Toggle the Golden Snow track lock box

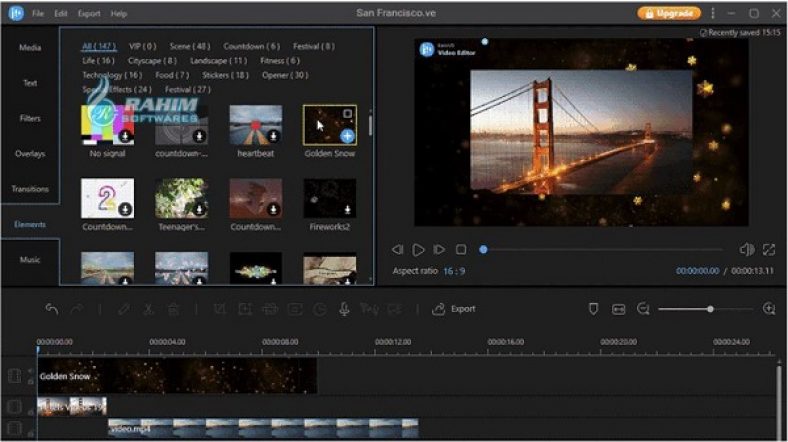tap(14, 376)
